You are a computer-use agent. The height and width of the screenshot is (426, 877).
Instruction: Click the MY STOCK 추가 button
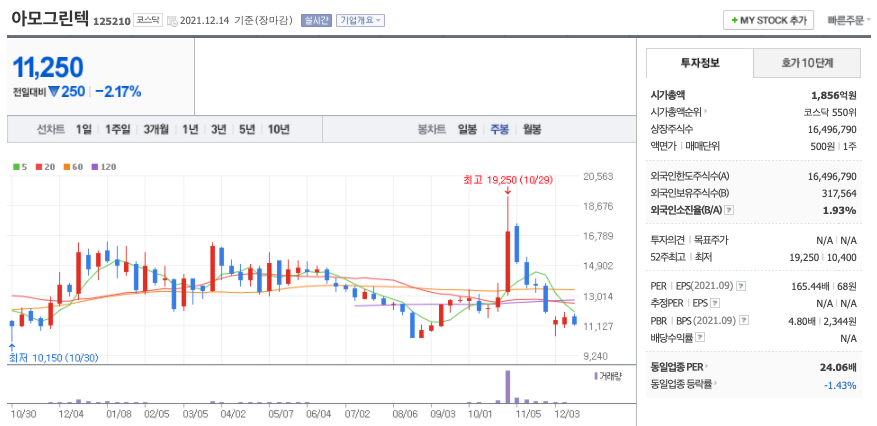[x=768, y=21]
